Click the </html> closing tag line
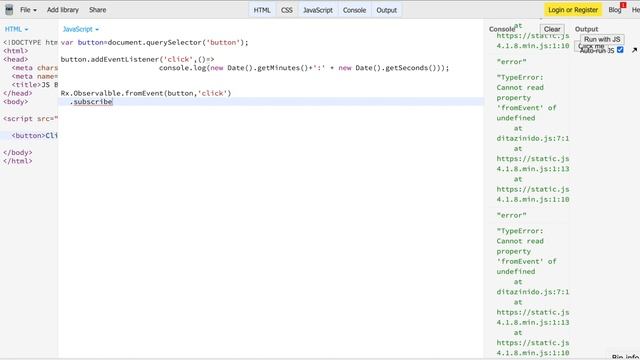This screenshot has height=360, width=640. pyautogui.click(x=18, y=161)
